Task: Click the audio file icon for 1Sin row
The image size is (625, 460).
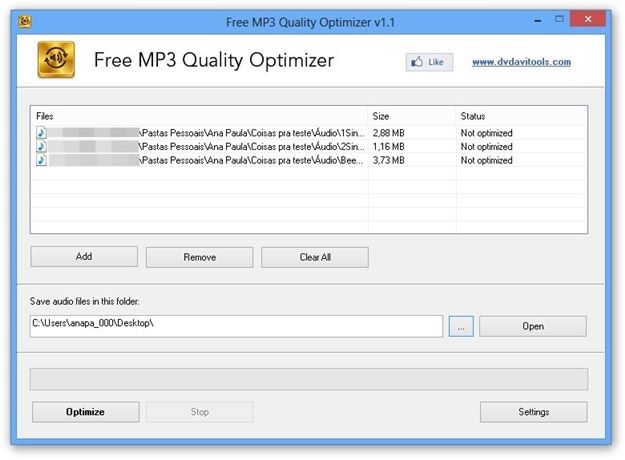Action: pos(41,132)
